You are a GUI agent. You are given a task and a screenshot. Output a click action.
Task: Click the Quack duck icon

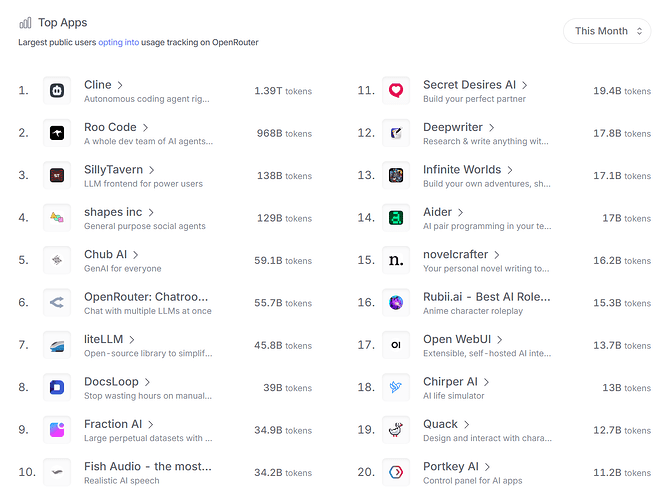(396, 430)
